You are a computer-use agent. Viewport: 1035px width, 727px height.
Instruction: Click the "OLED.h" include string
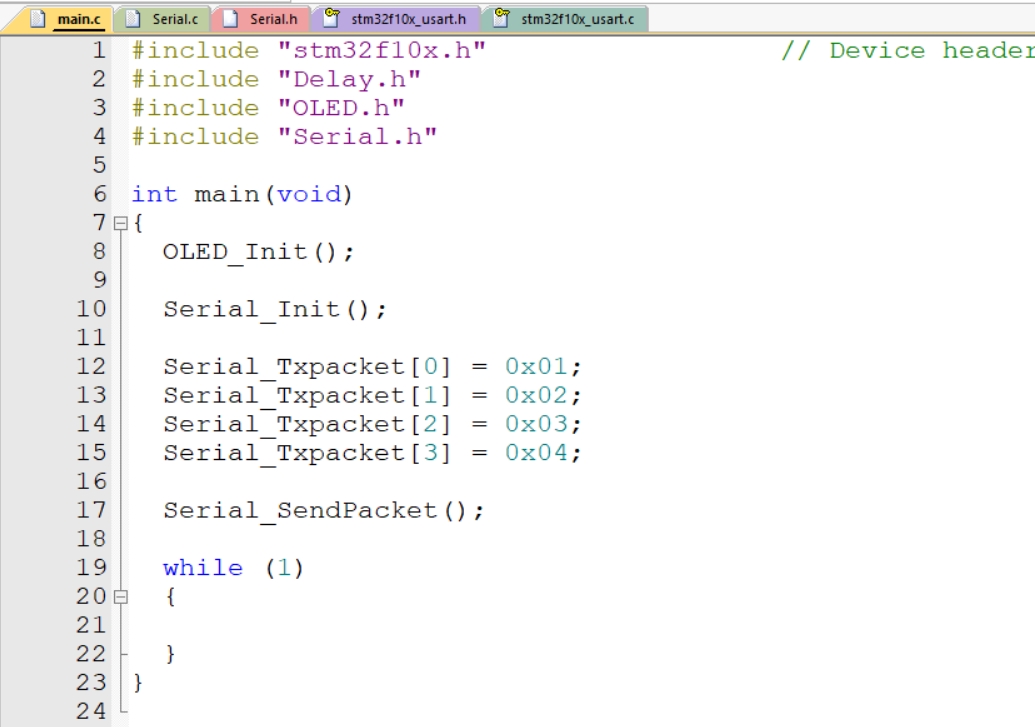341,108
